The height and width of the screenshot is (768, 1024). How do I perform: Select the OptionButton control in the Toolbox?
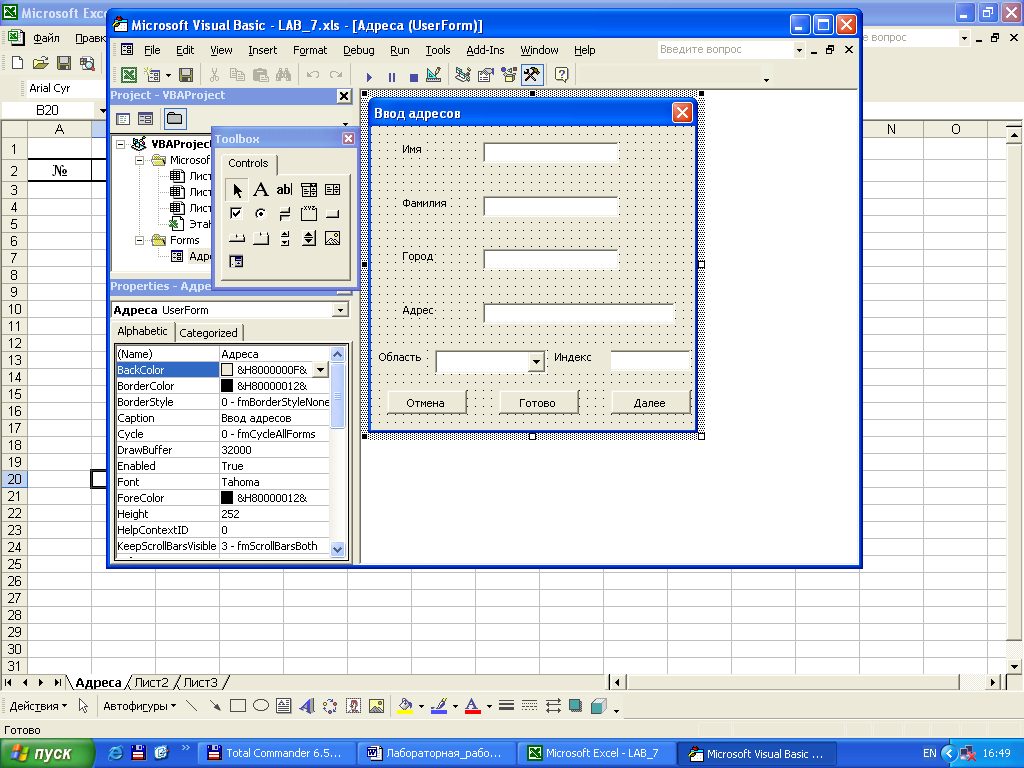tap(261, 214)
